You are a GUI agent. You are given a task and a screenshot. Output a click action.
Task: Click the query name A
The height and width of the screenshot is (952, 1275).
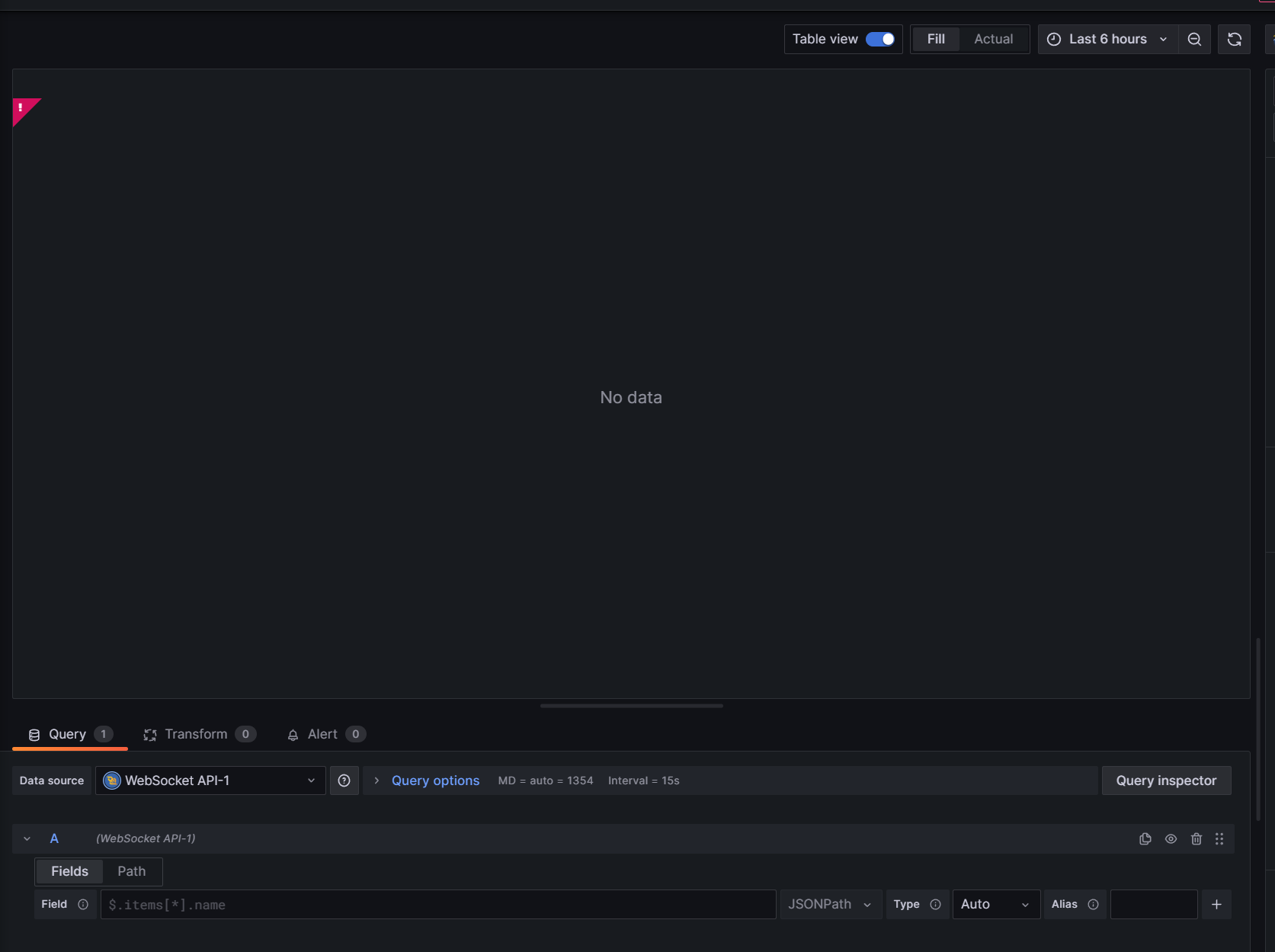(x=54, y=838)
